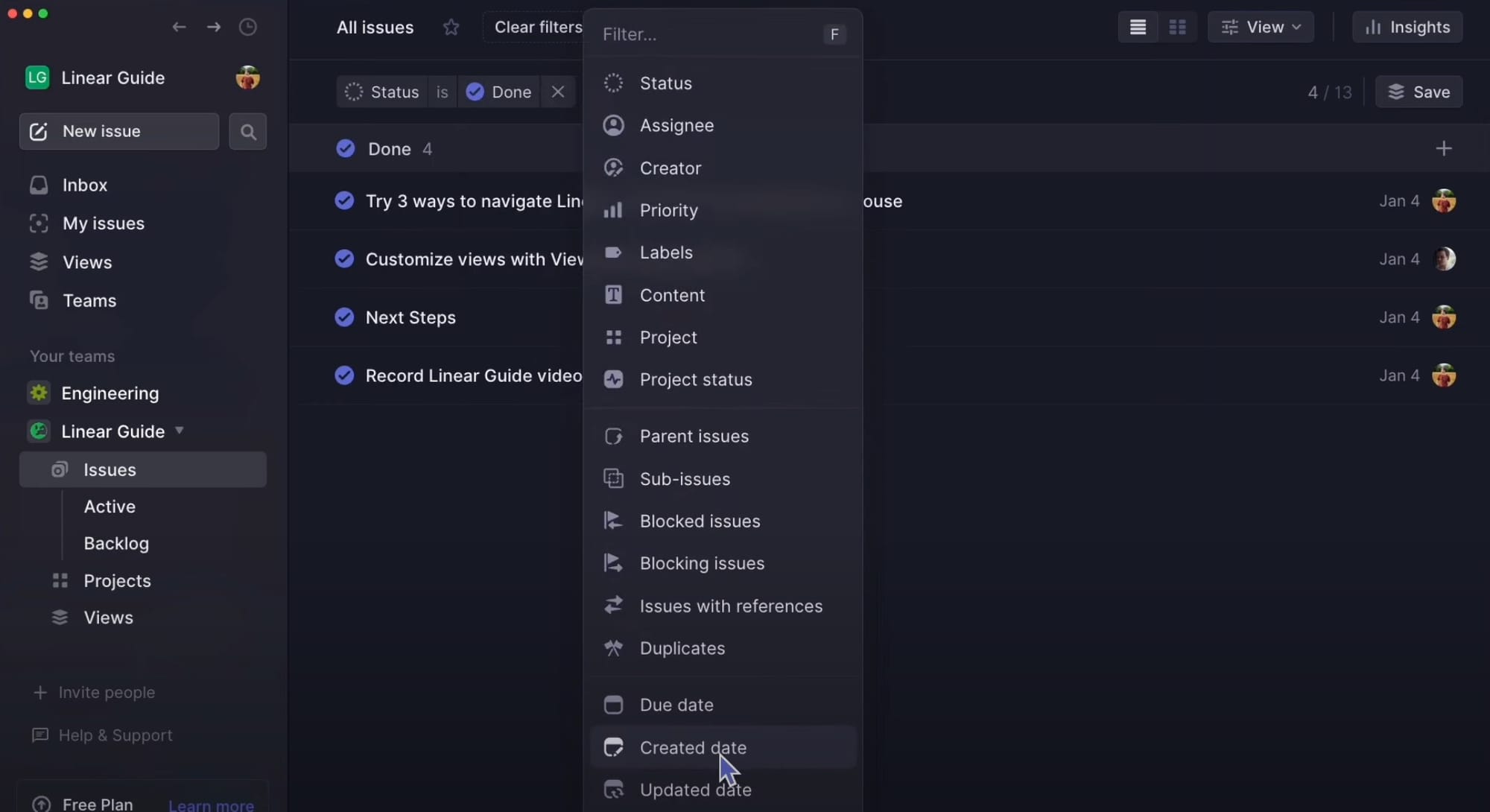Image resolution: width=1490 pixels, height=812 pixels.
Task: Choose Content filter option
Action: click(x=723, y=295)
